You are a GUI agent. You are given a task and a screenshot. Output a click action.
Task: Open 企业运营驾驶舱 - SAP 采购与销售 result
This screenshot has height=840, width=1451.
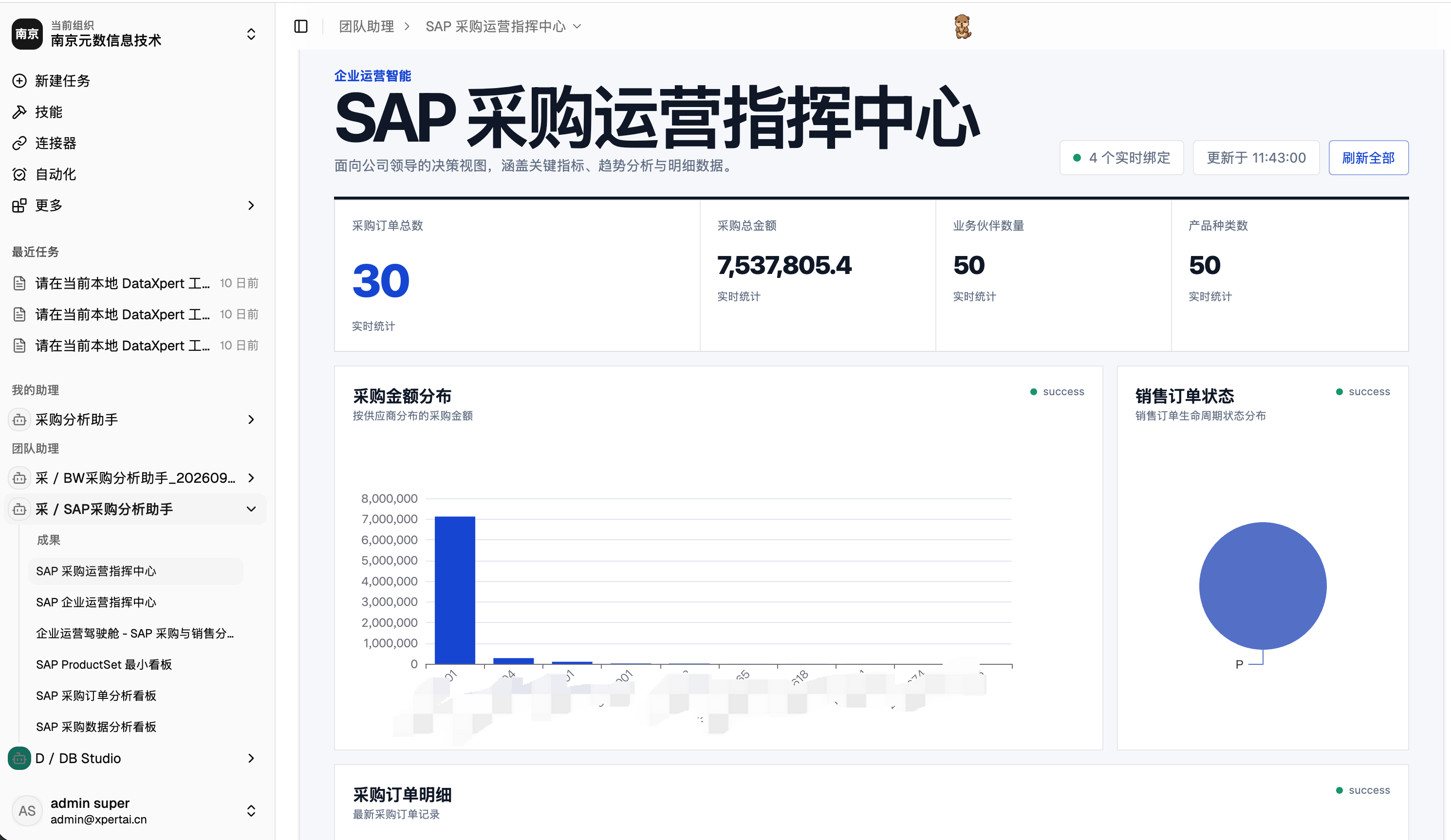pyautogui.click(x=135, y=633)
